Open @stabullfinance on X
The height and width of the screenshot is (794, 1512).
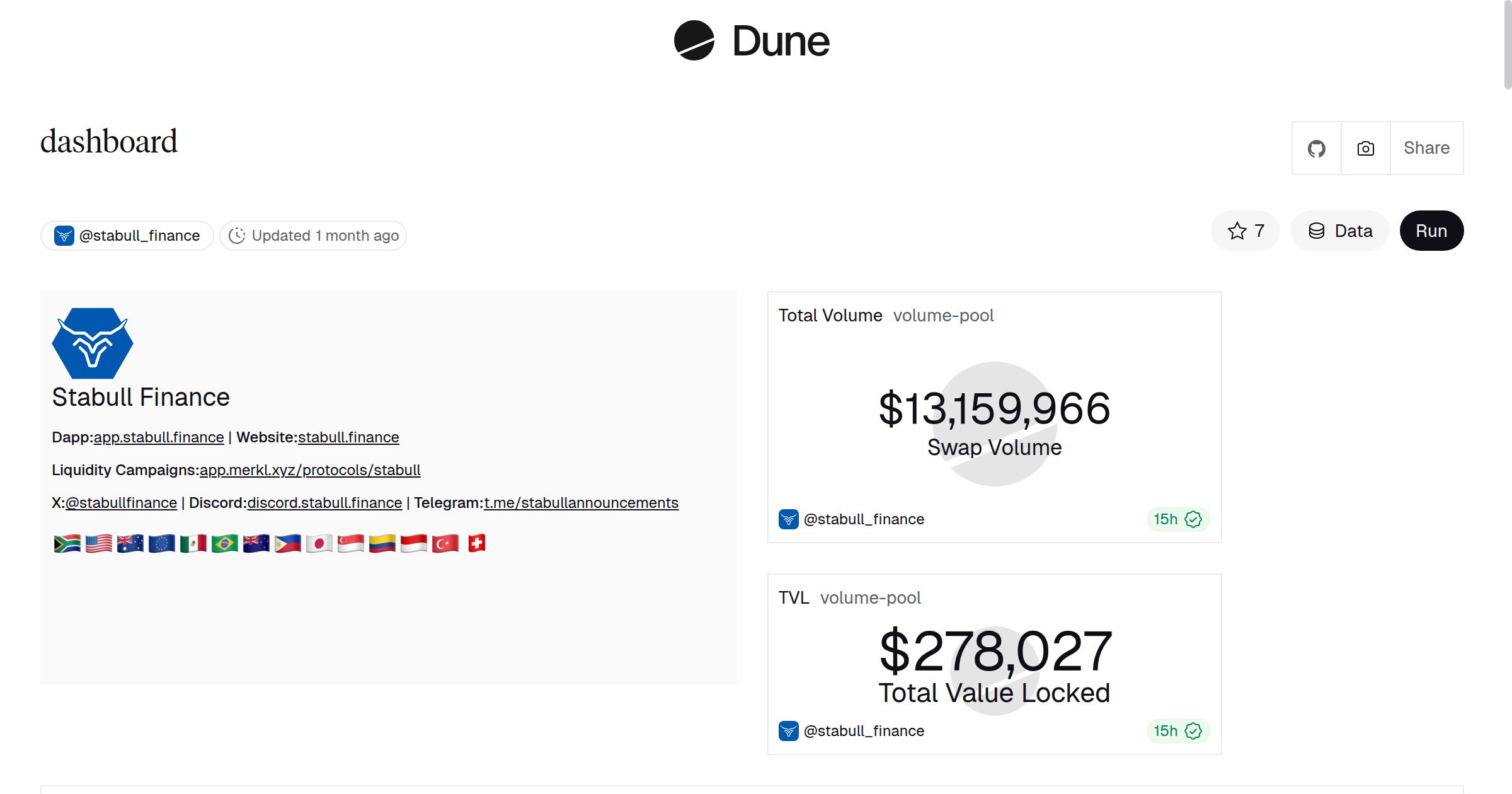(122, 503)
